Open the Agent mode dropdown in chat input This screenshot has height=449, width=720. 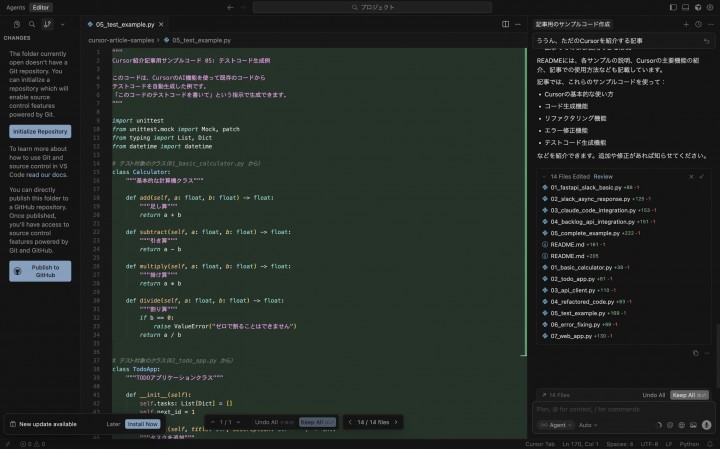click(x=555, y=424)
